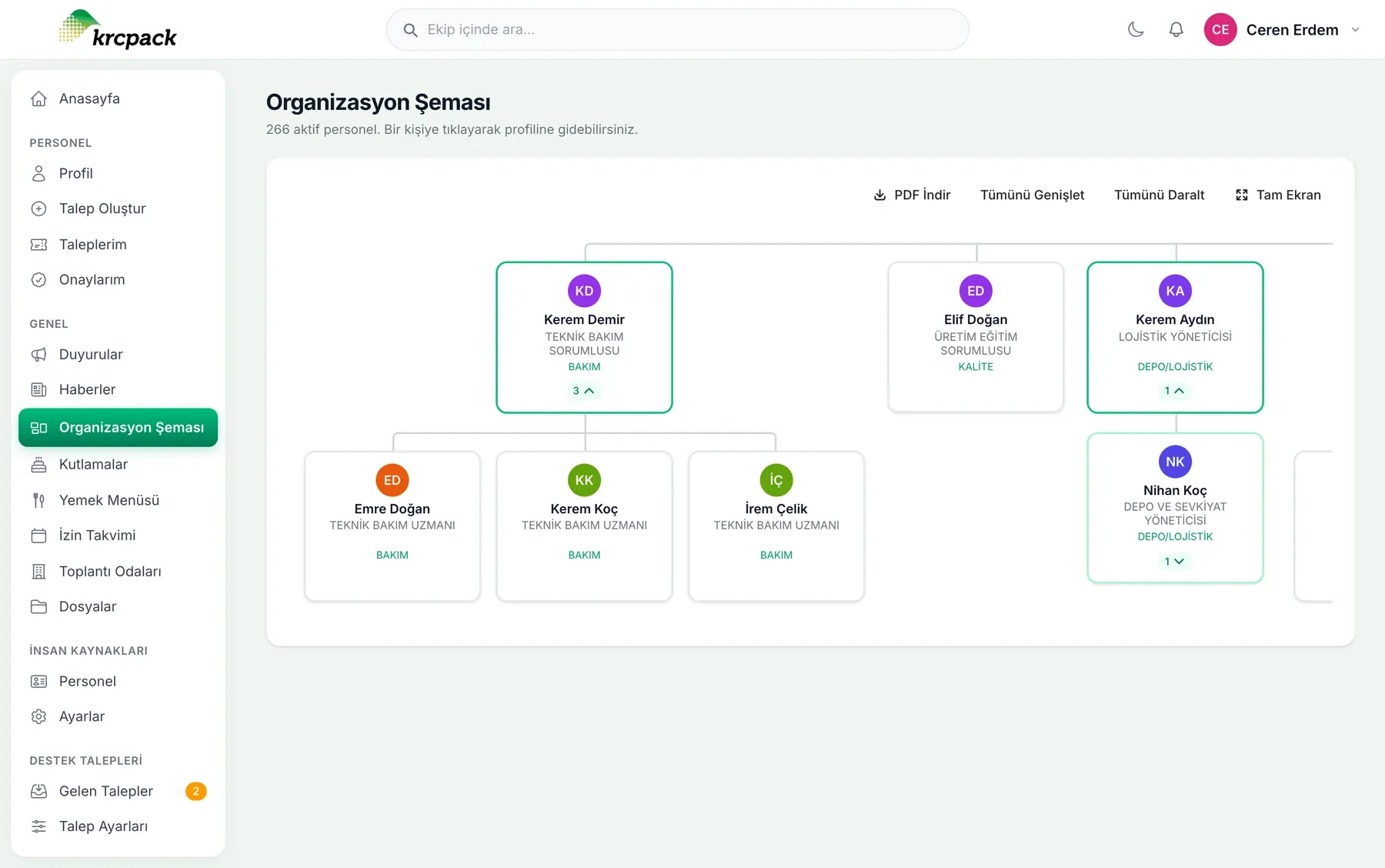Click the CE user avatar
The width and height of the screenshot is (1385, 868).
[x=1220, y=30]
